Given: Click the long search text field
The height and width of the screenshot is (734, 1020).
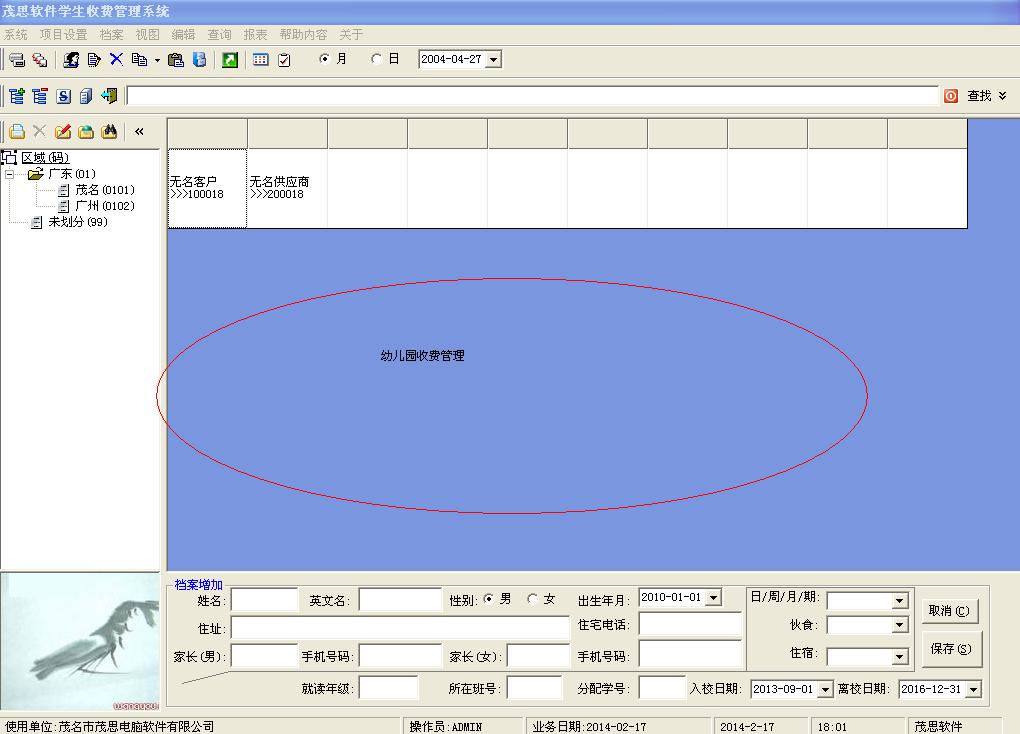Looking at the screenshot, I should (532, 96).
